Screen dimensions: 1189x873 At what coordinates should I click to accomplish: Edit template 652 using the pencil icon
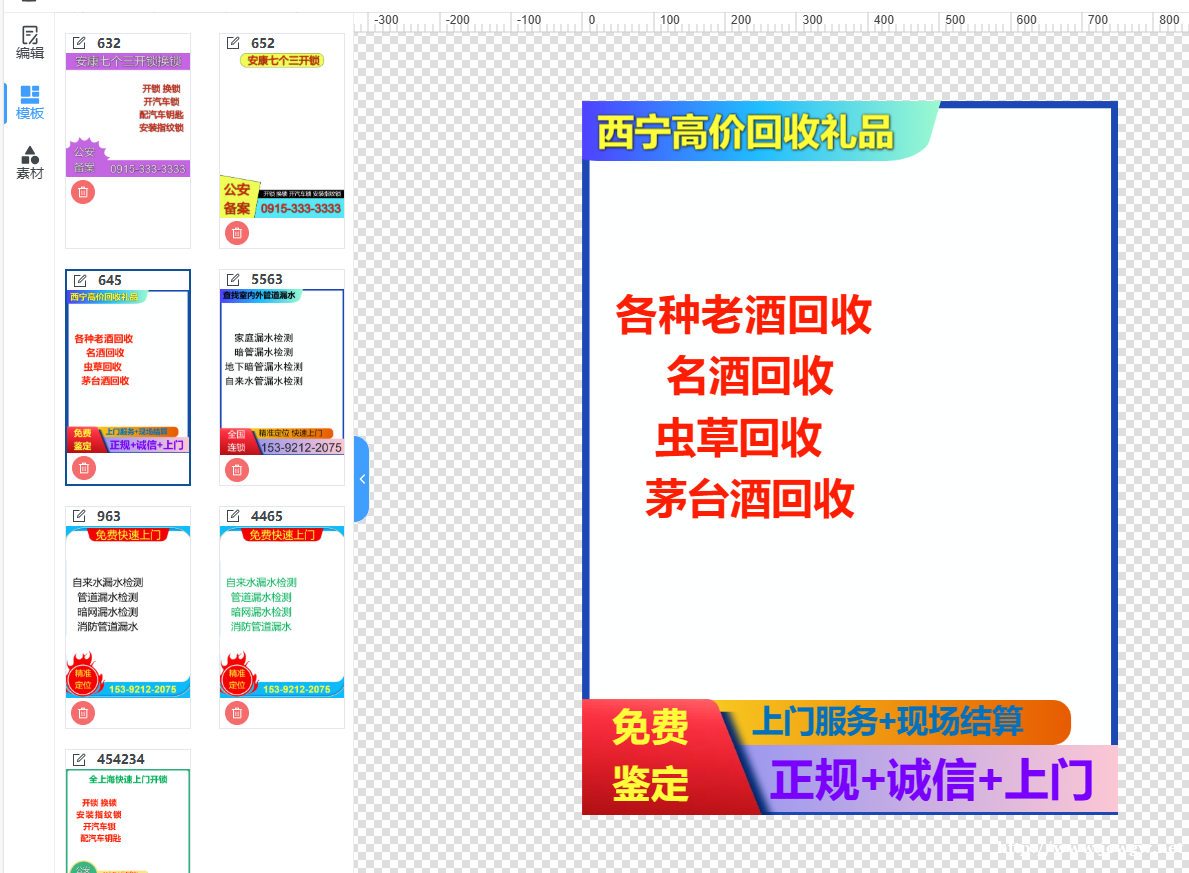235,42
